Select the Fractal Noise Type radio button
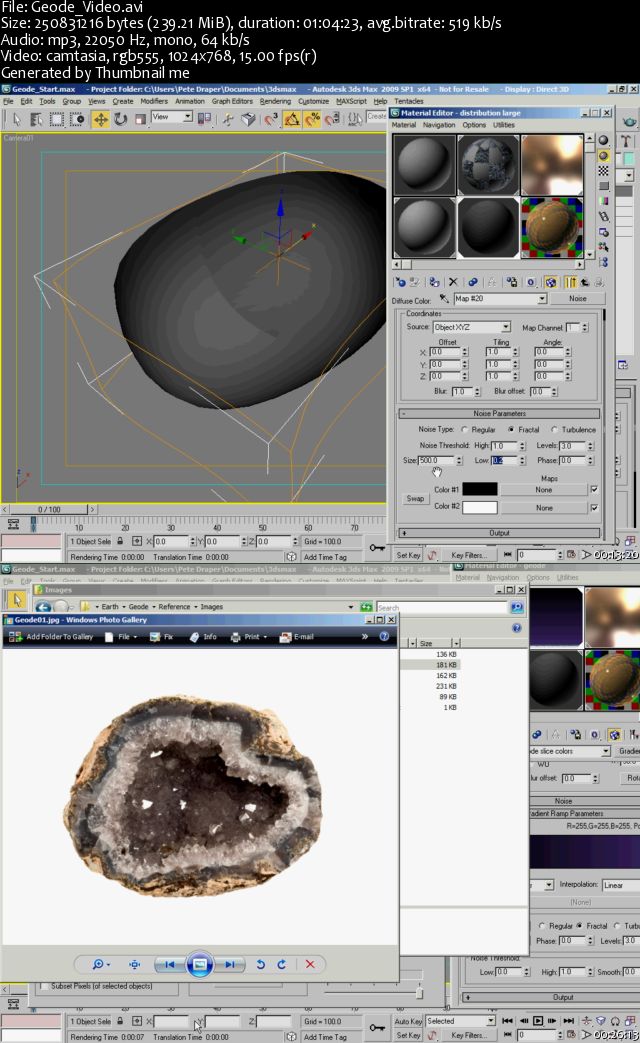 511,430
